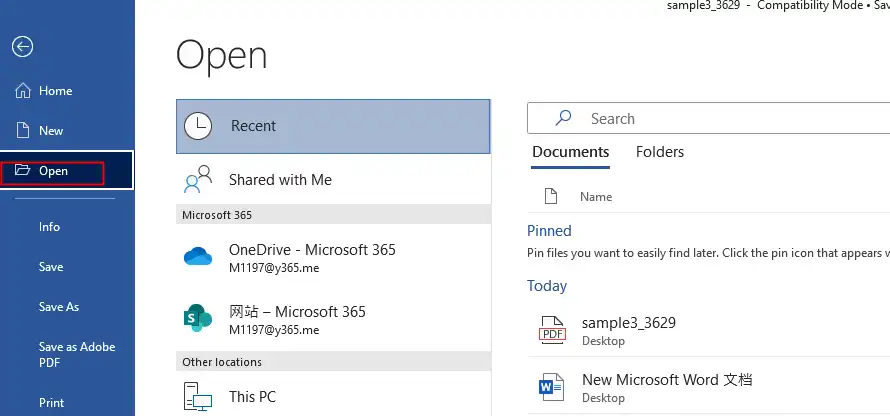Screen dimensions: 890x416
Task: Open OneDrive - Microsoft 365 location
Action: (333, 257)
